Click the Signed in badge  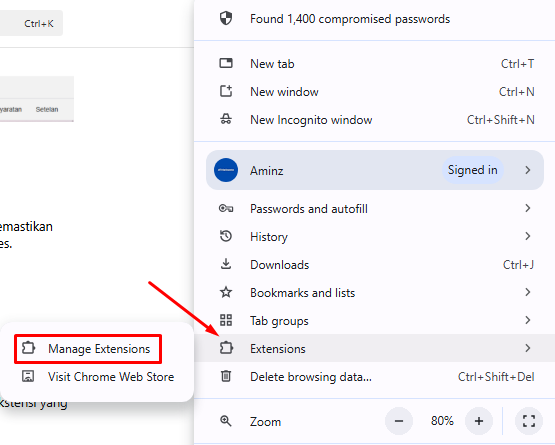pyautogui.click(x=473, y=170)
